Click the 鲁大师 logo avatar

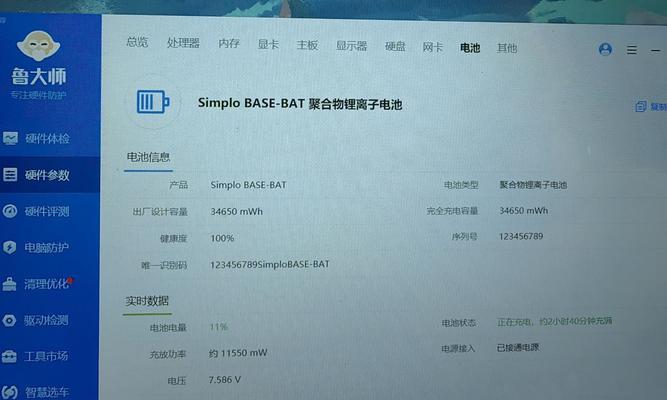click(38, 45)
